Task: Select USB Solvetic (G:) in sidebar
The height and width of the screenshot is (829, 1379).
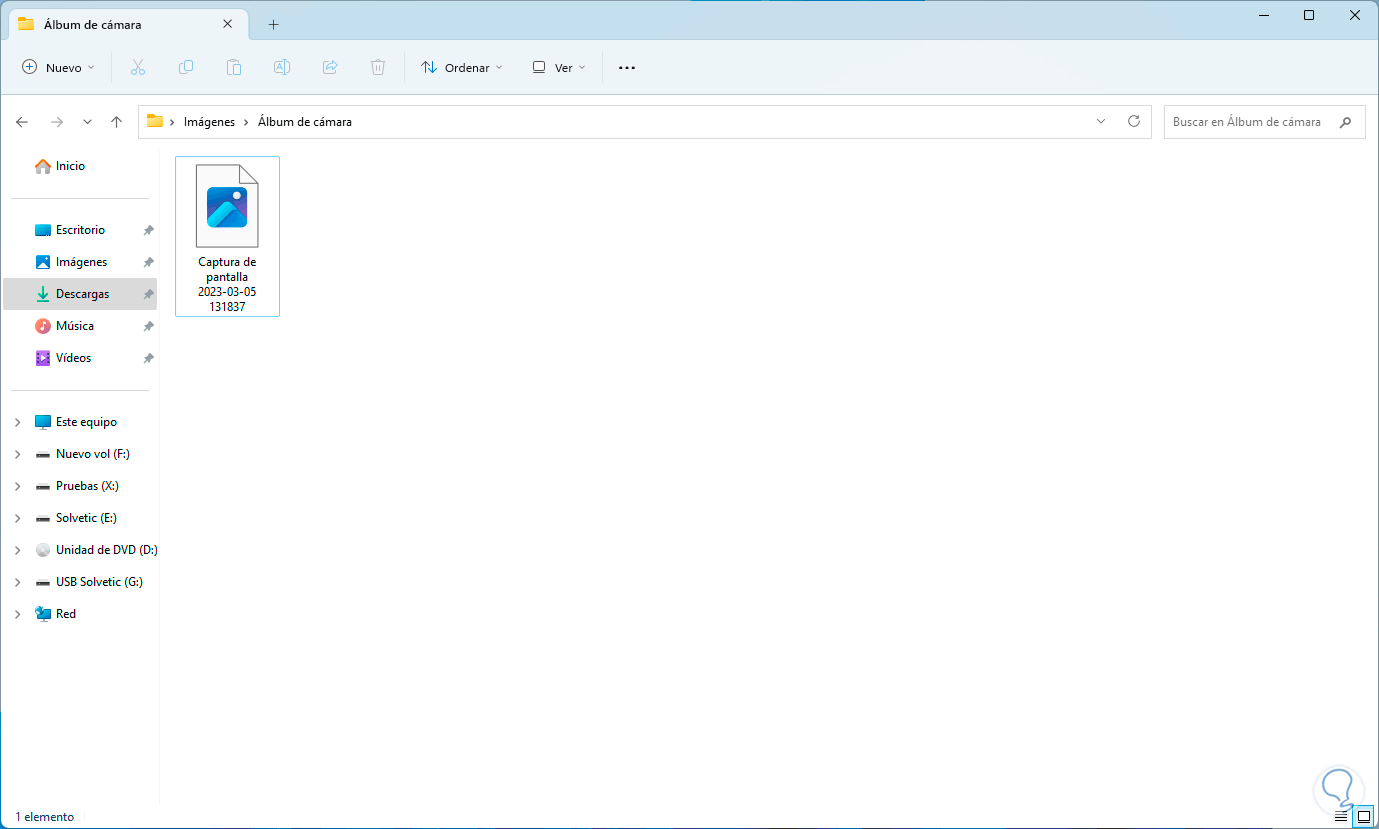Action: 100,582
